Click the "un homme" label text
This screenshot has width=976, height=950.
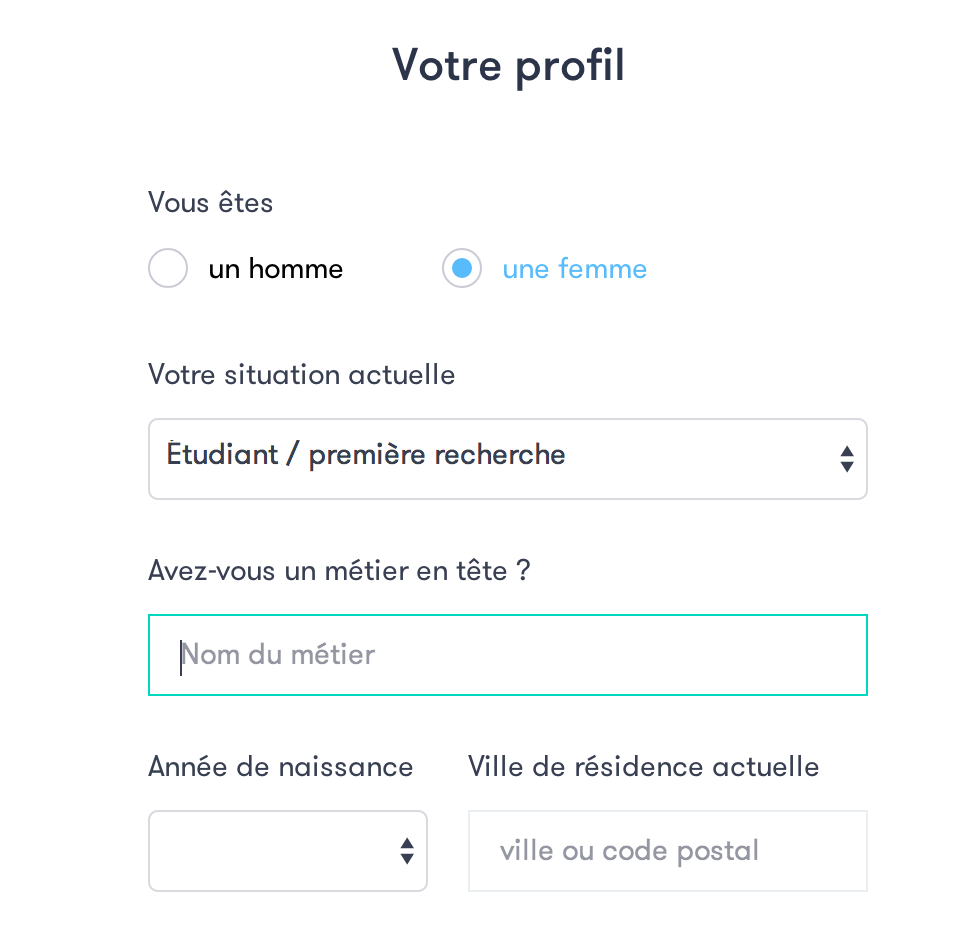pyautogui.click(x=275, y=269)
